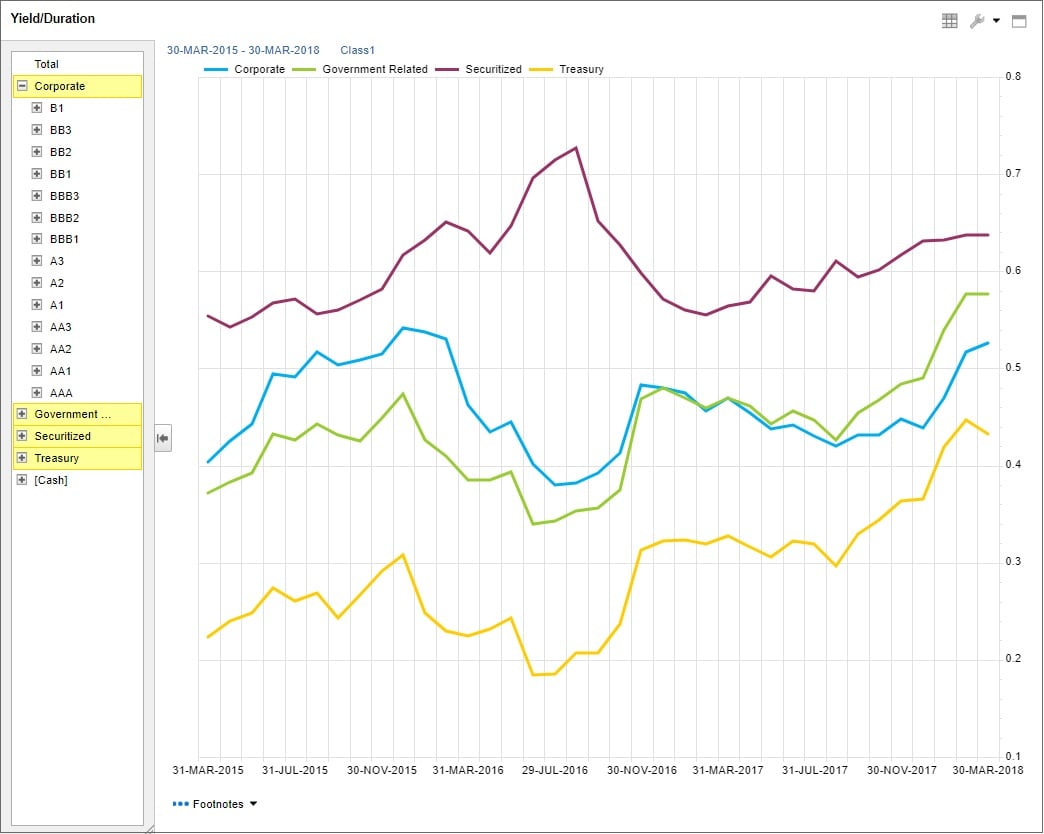
Task: Select the A2 rating item
Action: click(x=57, y=284)
